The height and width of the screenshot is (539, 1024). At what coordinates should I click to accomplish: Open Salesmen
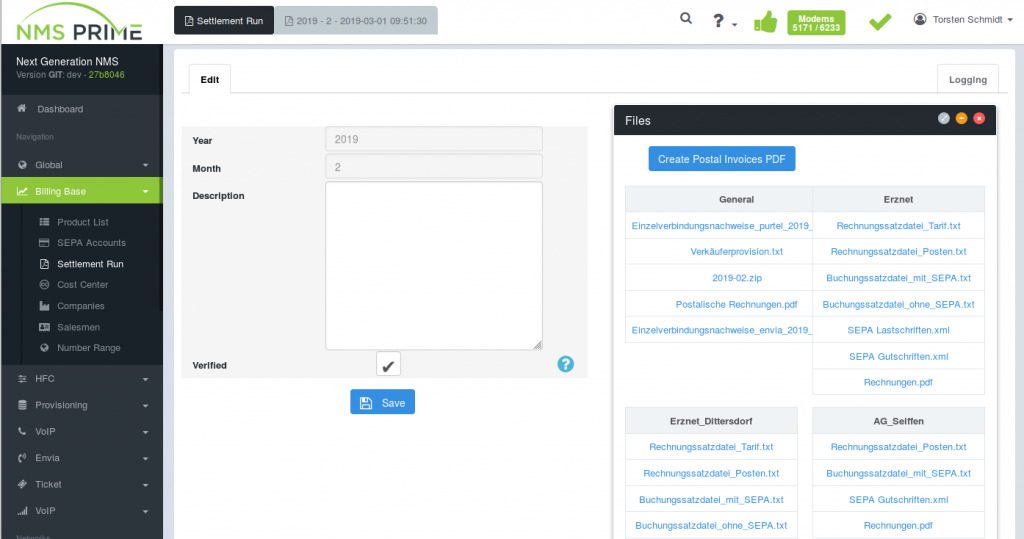[78, 327]
